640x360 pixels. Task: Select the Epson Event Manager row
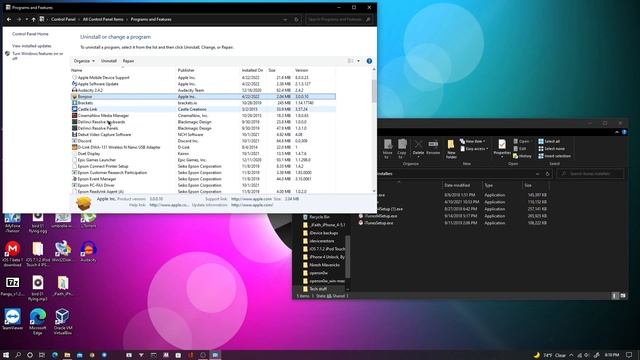pyautogui.click(x=203, y=179)
